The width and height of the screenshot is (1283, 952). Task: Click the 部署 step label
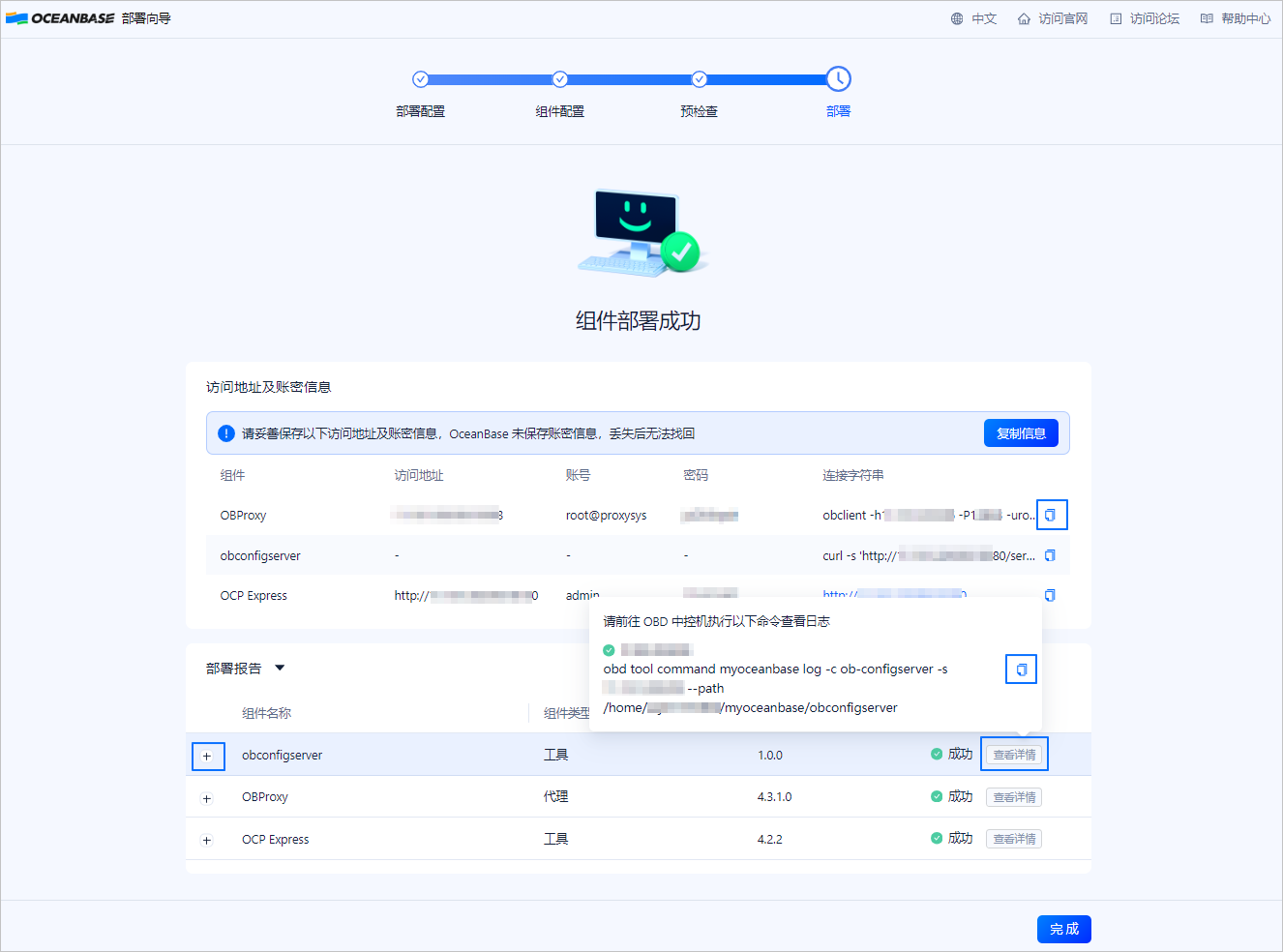click(x=838, y=111)
